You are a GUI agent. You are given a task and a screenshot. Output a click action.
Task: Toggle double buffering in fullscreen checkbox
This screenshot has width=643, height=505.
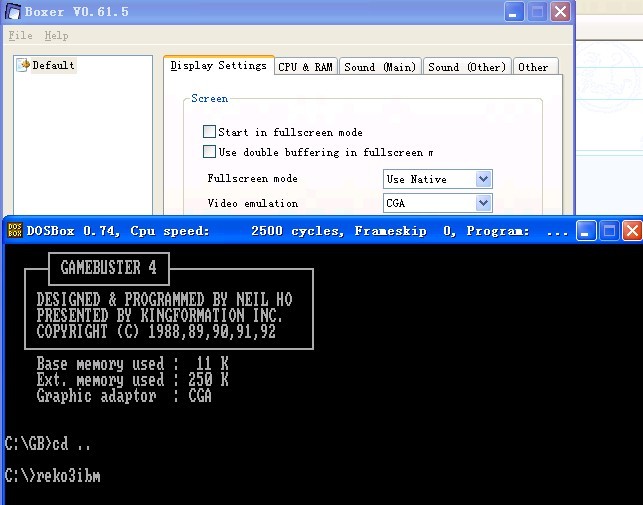click(x=210, y=152)
